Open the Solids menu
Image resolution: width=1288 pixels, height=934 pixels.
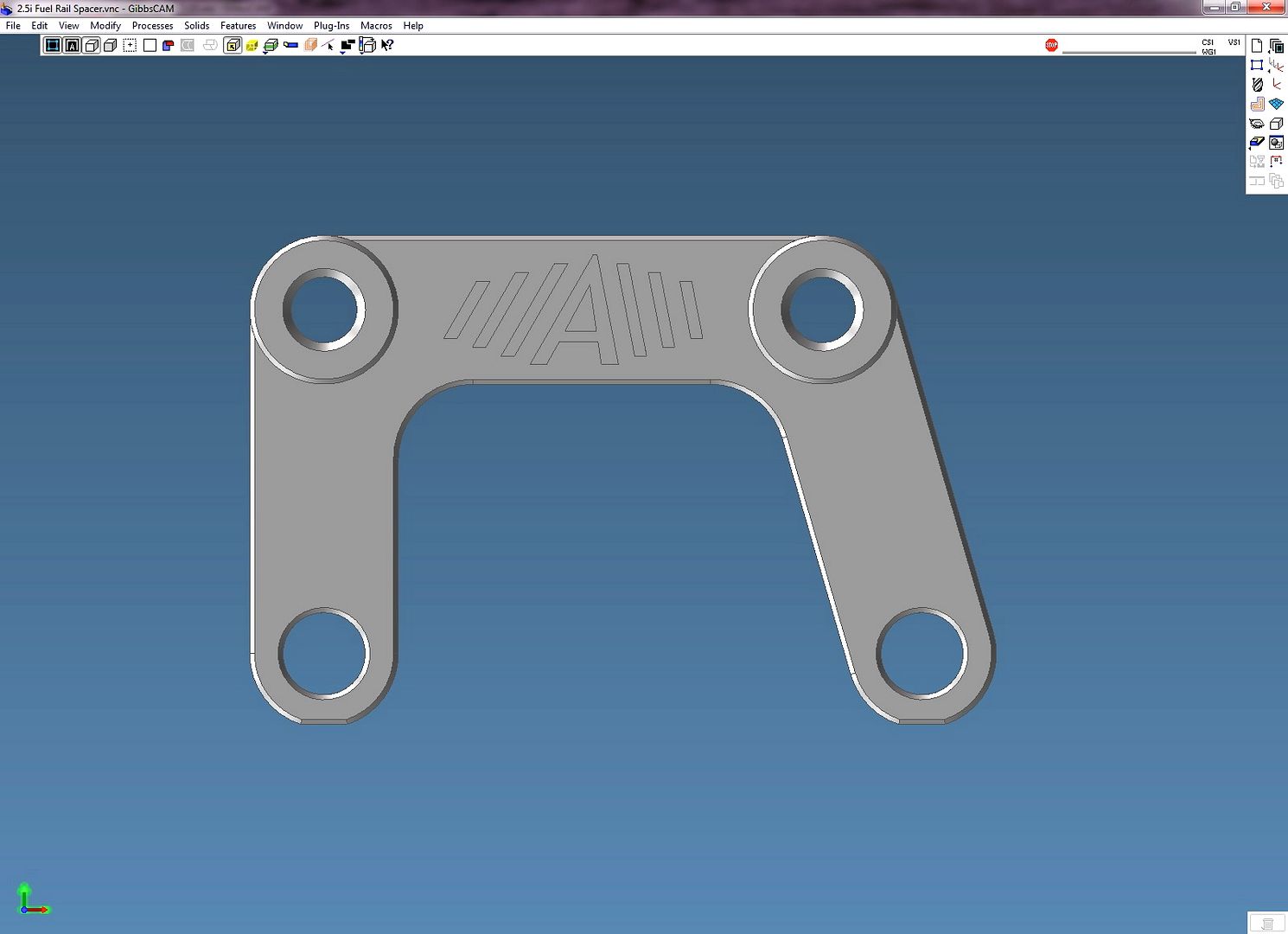point(196,26)
